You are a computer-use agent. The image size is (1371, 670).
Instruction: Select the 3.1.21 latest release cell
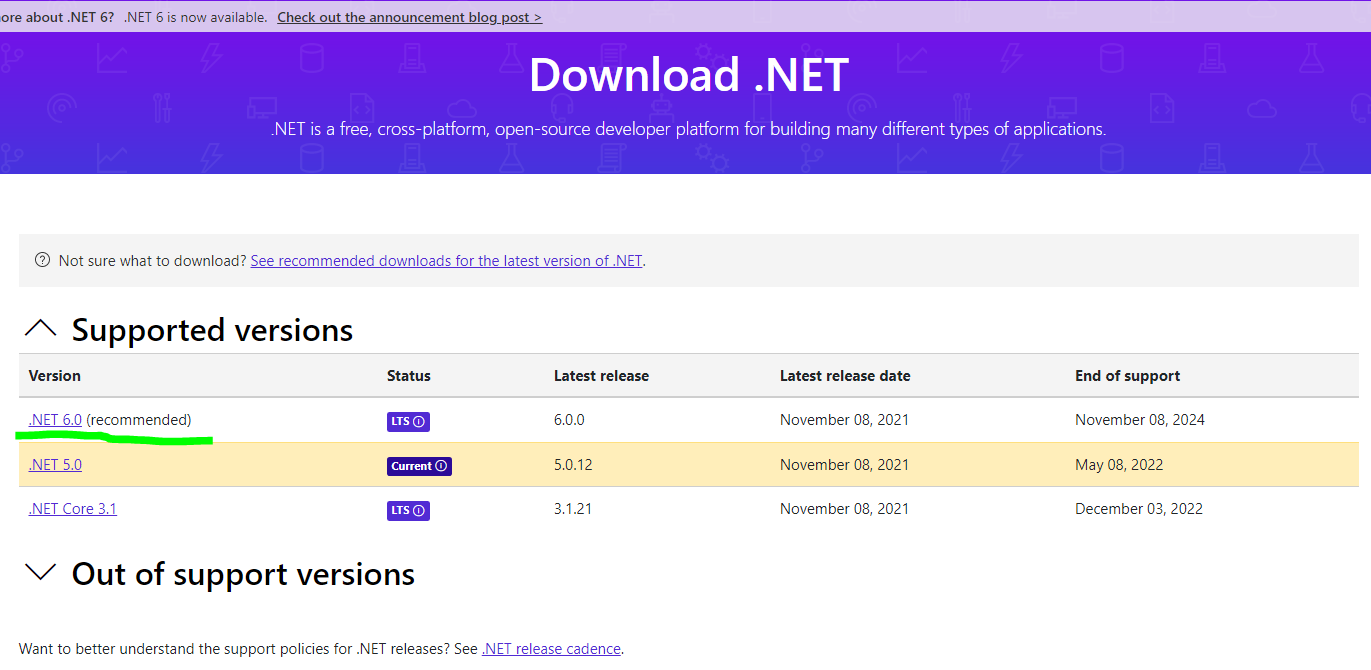(x=573, y=508)
